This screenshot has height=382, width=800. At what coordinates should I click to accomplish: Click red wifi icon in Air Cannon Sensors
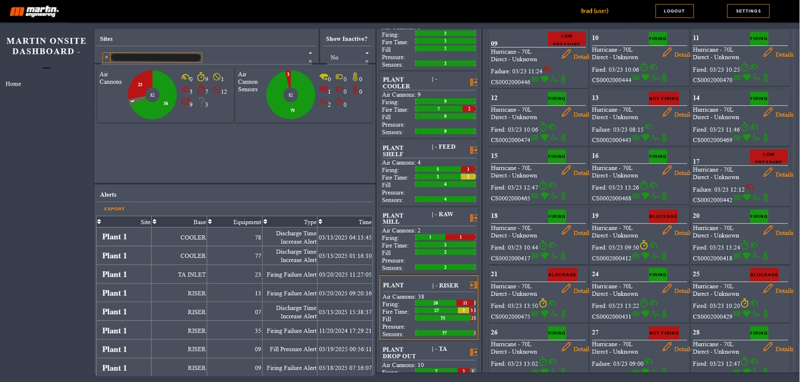323,89
